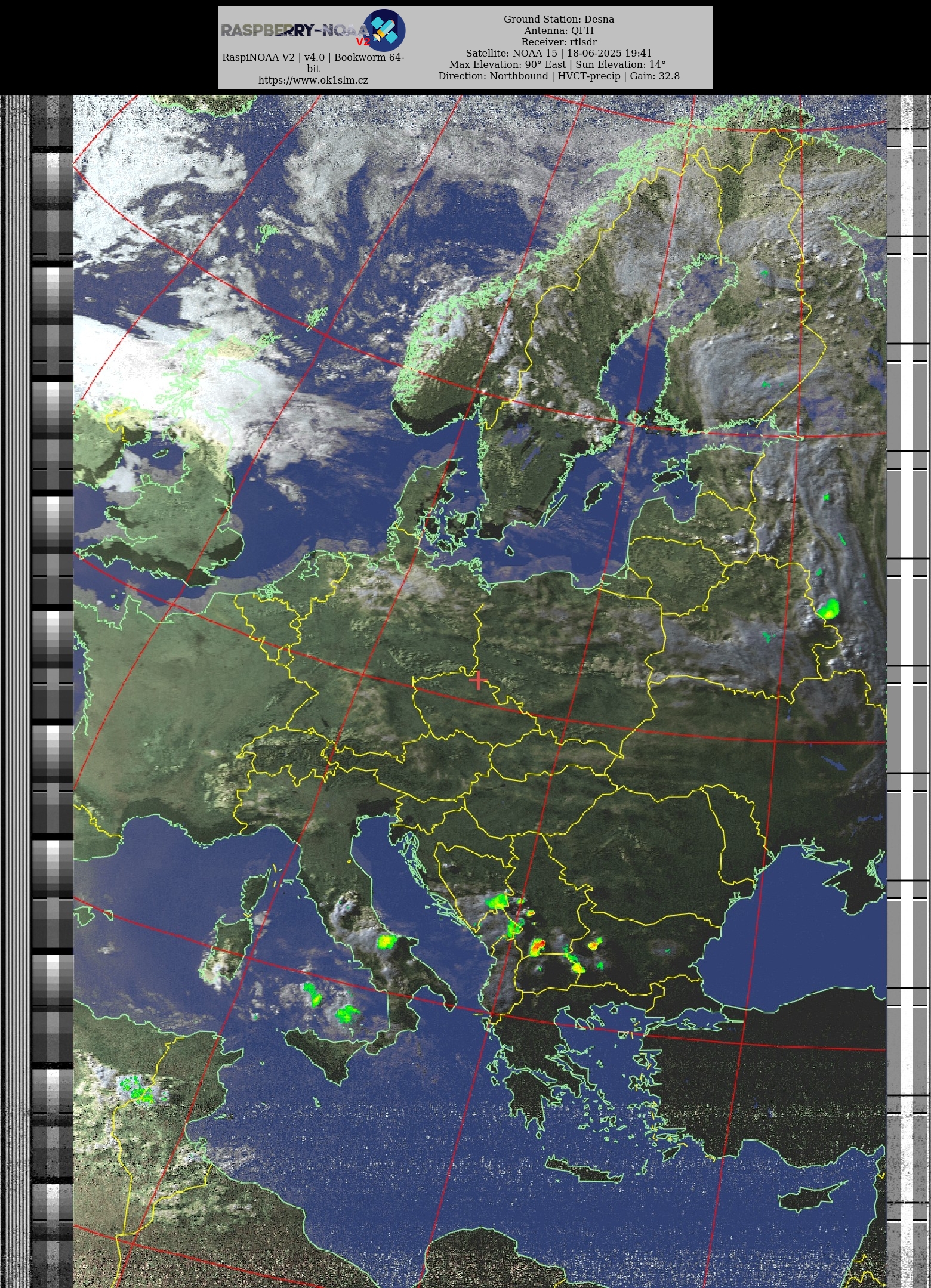Viewport: 931px width, 1288px height.
Task: Click the satellite logo icon in header
Action: coord(384,30)
